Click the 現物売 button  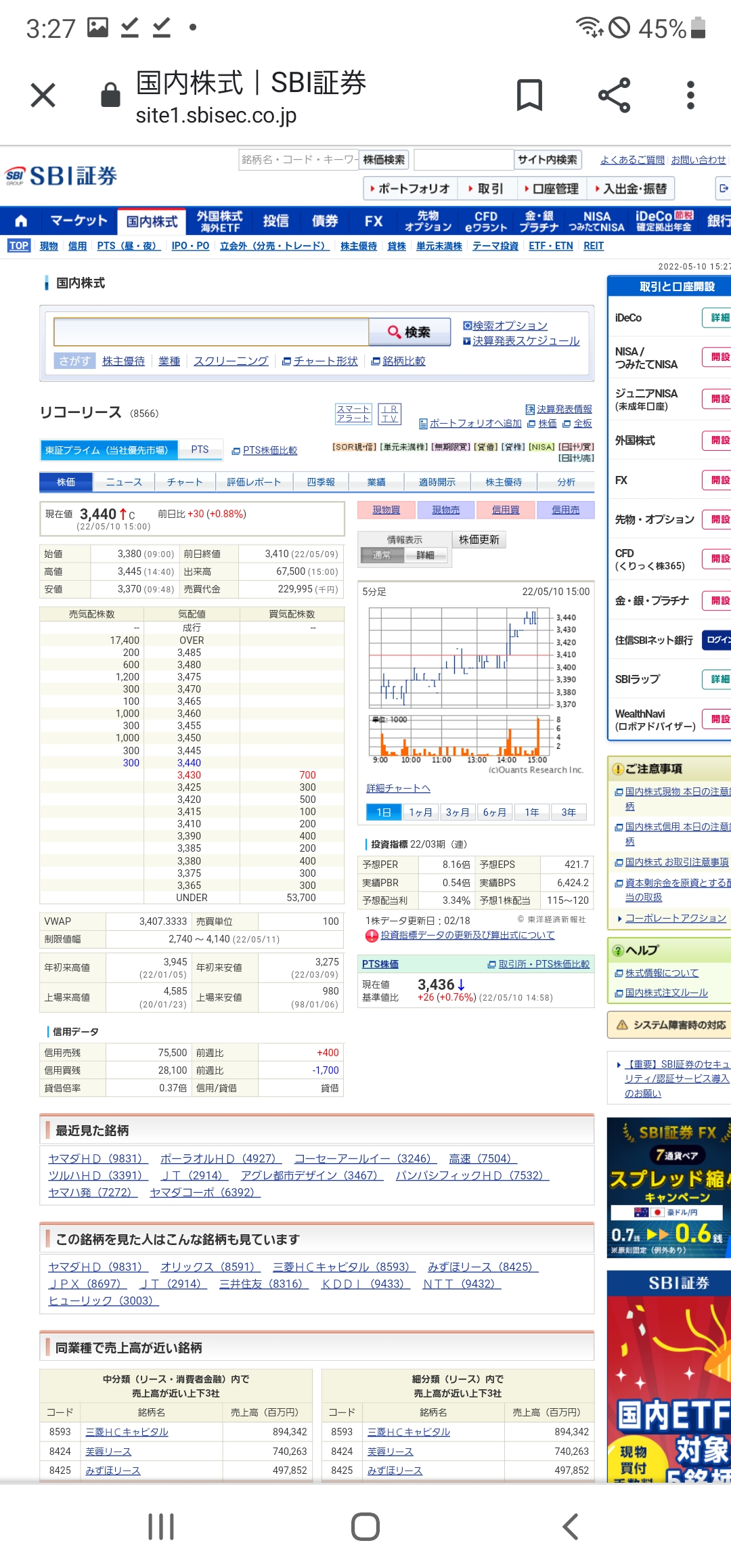[446, 510]
